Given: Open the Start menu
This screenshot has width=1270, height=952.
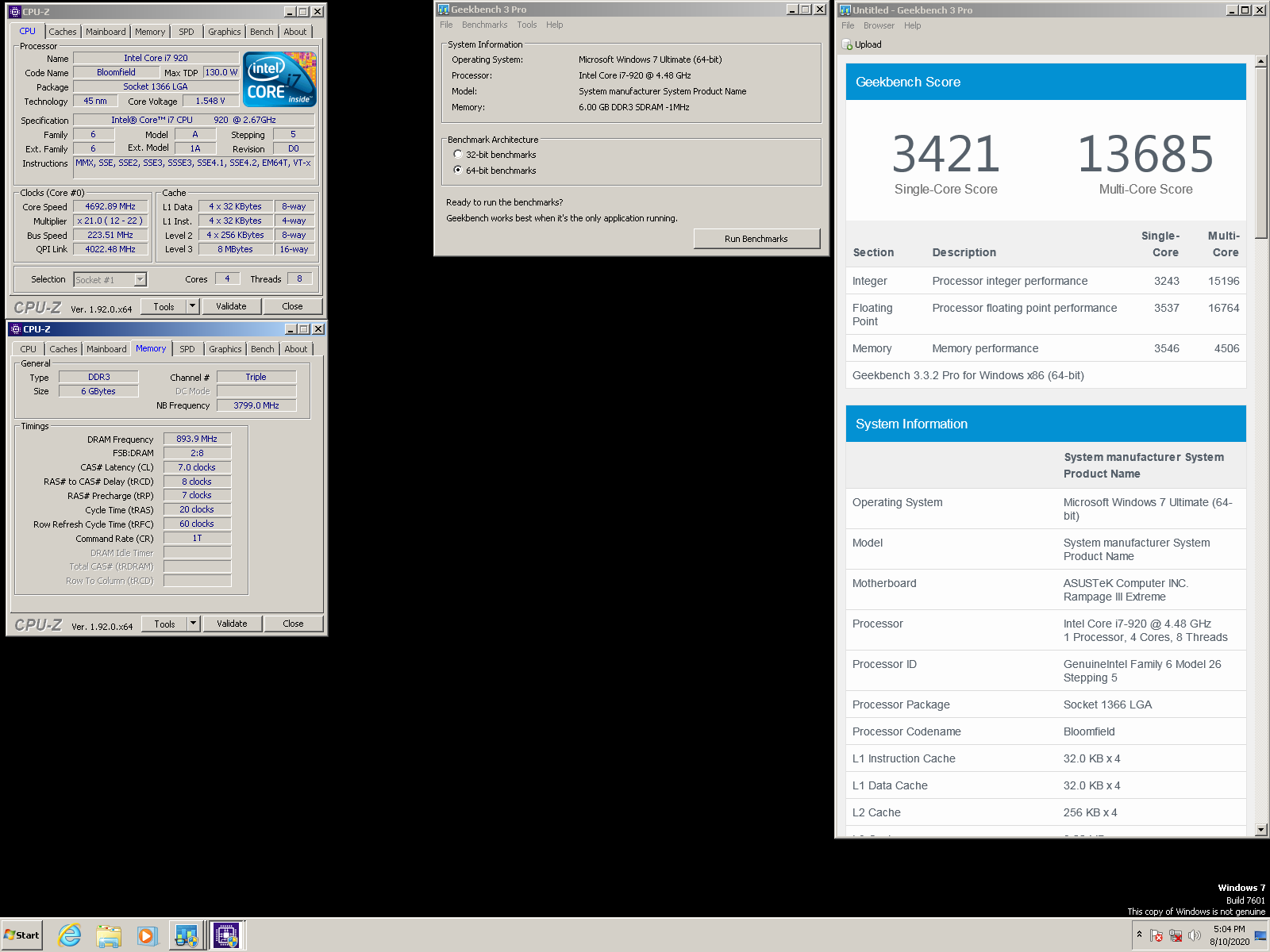Looking at the screenshot, I should (x=22, y=935).
